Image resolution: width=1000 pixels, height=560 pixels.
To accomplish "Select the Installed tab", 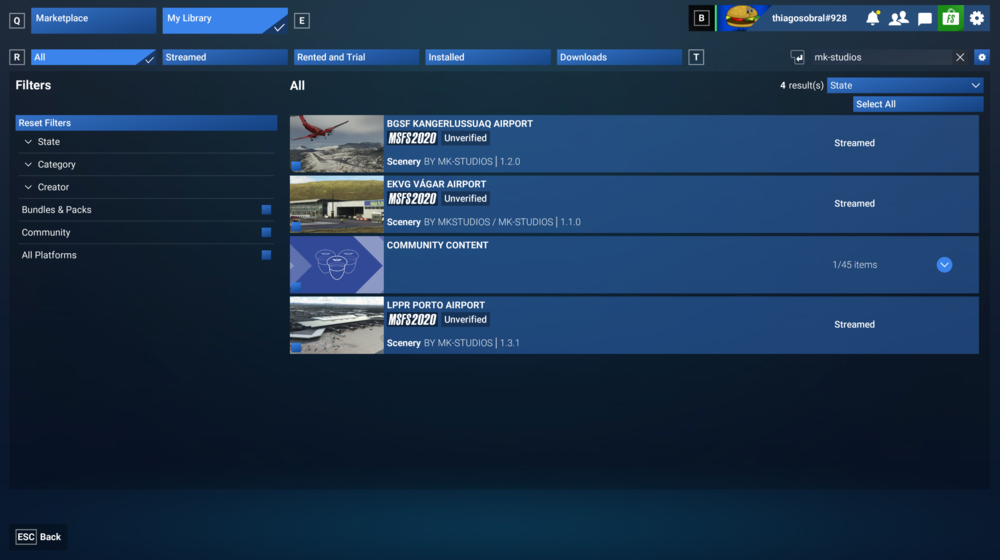I will point(487,57).
